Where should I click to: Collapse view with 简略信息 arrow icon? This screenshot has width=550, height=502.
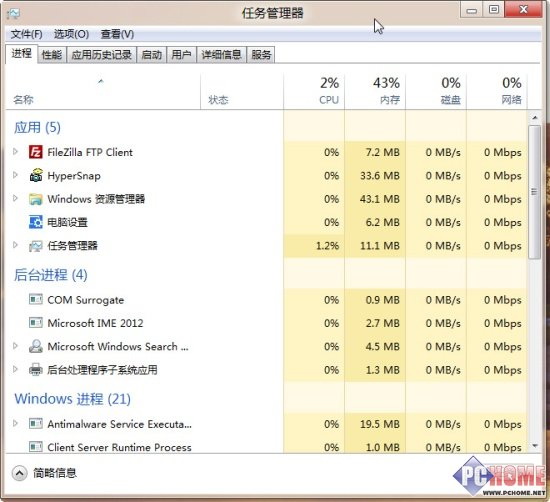[x=19, y=473]
